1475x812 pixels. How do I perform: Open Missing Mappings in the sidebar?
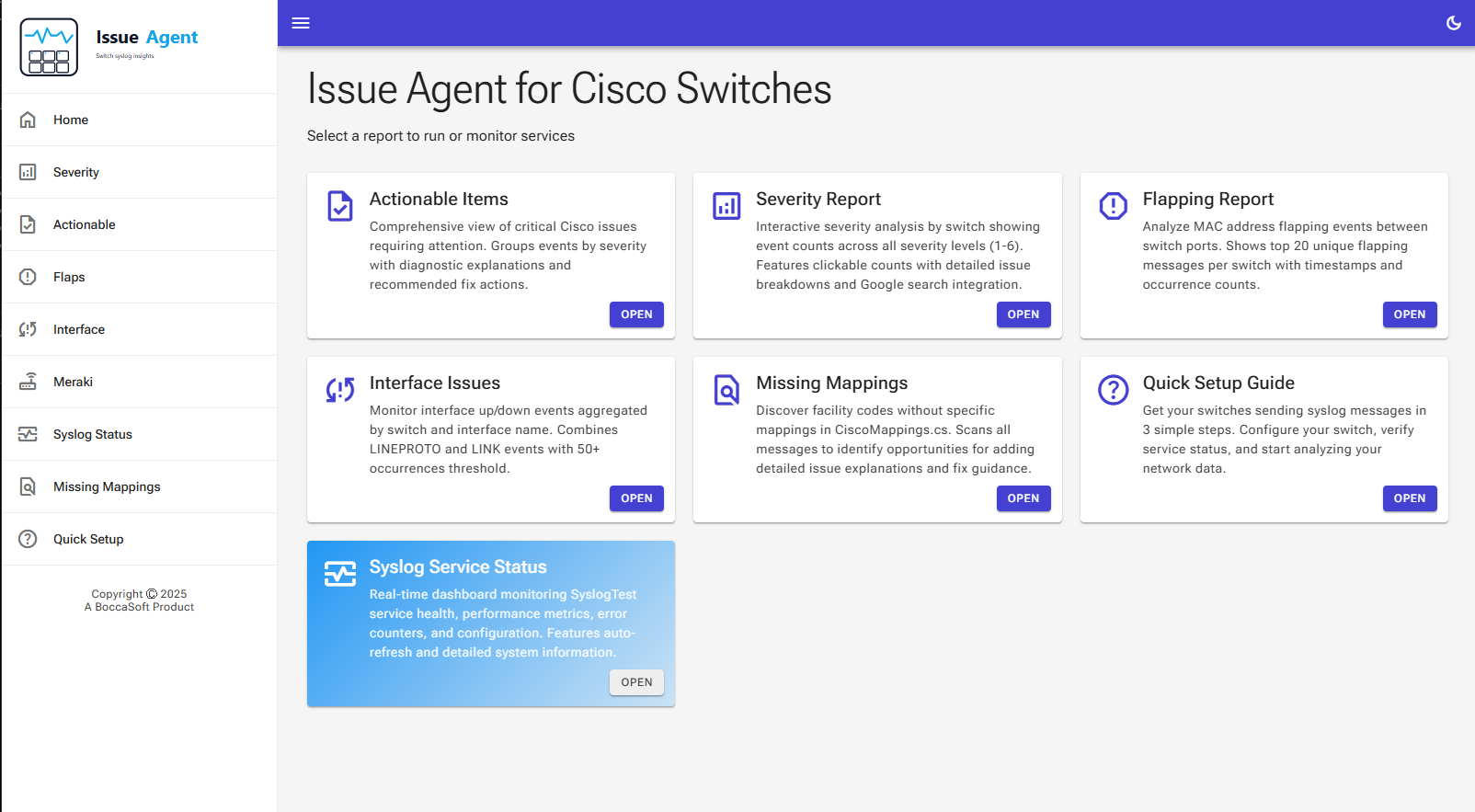(139, 486)
